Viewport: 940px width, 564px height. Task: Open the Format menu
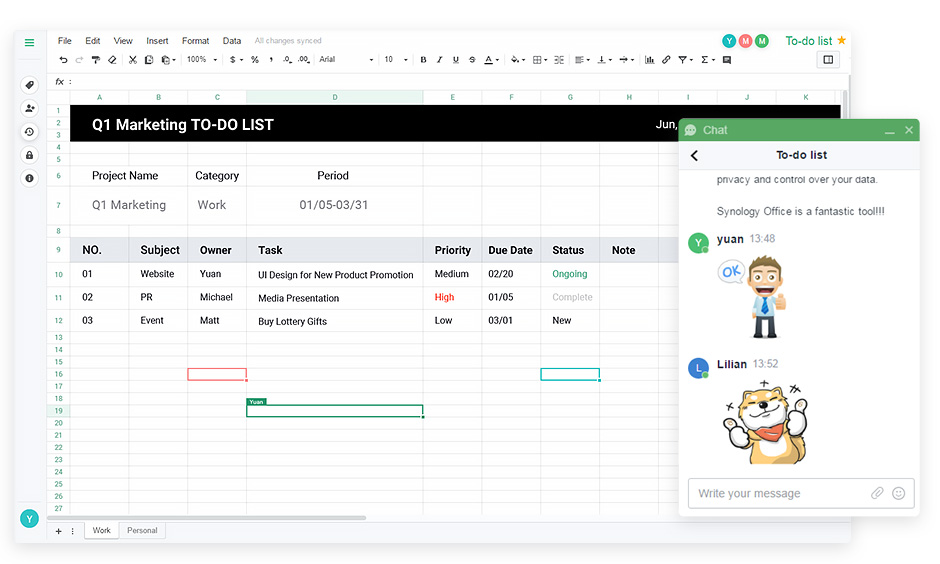[x=195, y=41]
